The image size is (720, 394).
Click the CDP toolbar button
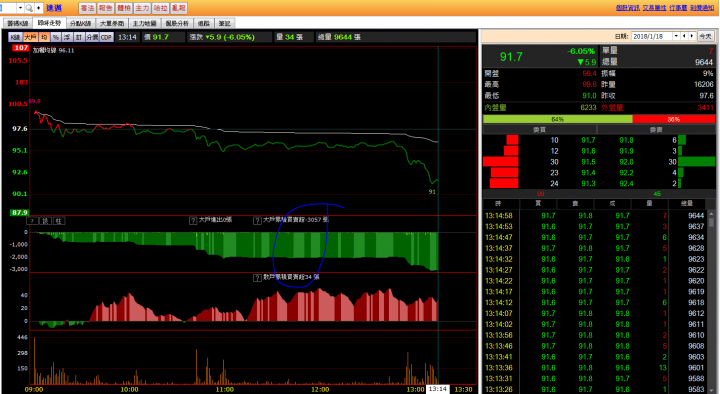click(106, 37)
